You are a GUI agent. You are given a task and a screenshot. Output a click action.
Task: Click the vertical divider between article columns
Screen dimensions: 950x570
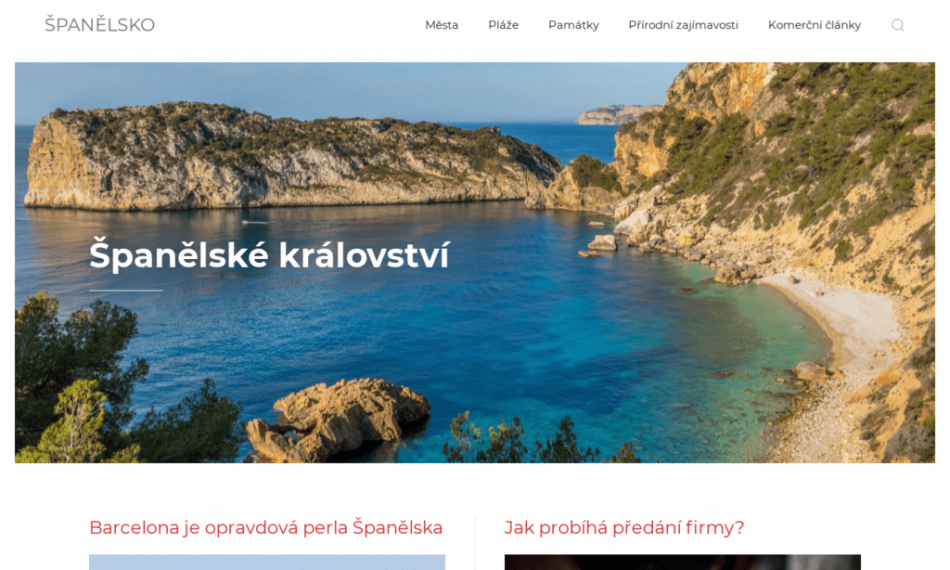pos(475,542)
